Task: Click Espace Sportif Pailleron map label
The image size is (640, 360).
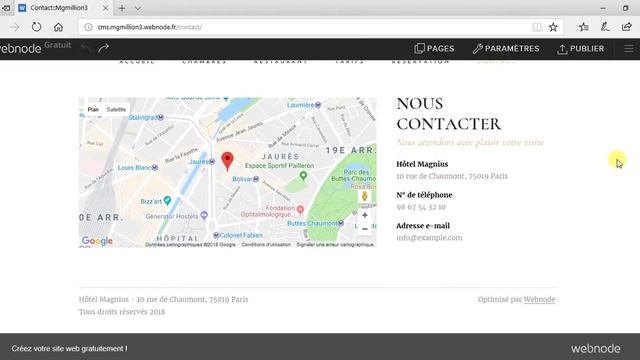Action: [x=280, y=166]
